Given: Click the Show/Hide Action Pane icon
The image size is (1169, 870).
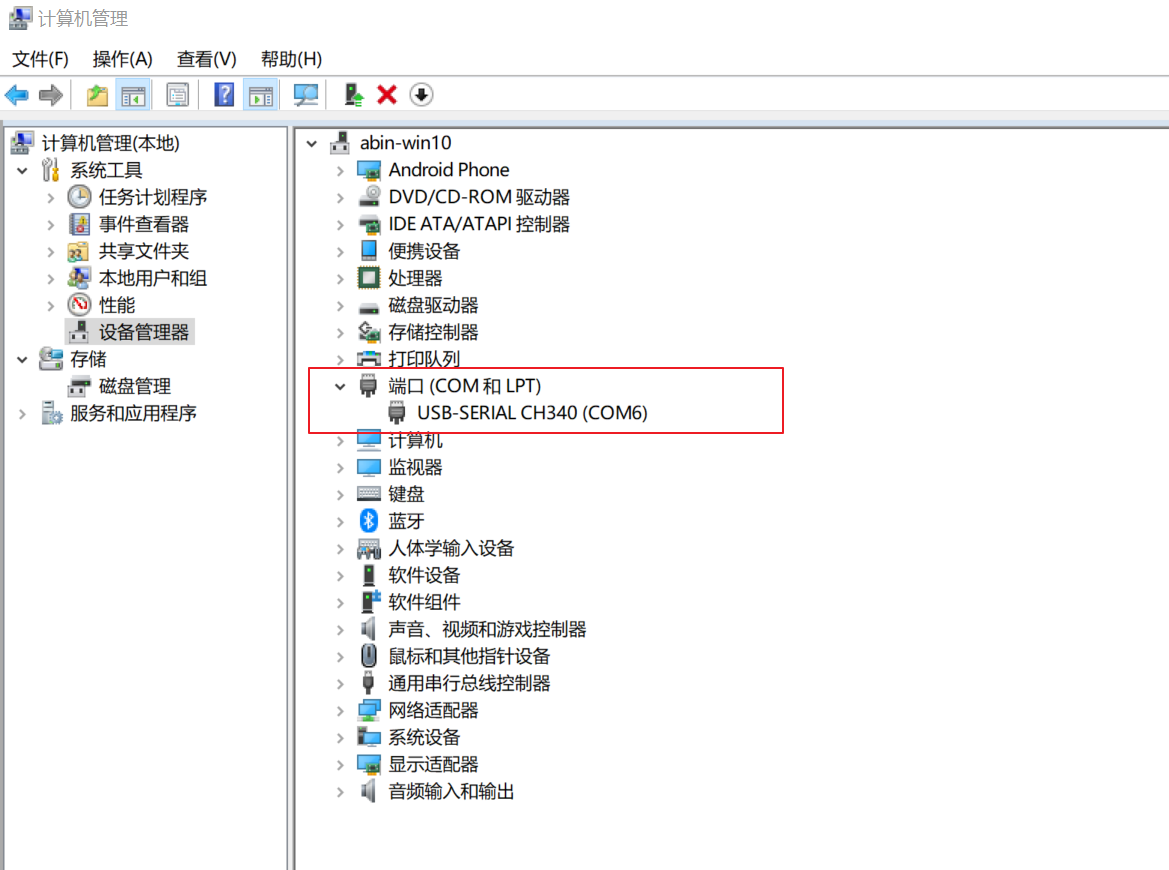Looking at the screenshot, I should click(x=261, y=94).
